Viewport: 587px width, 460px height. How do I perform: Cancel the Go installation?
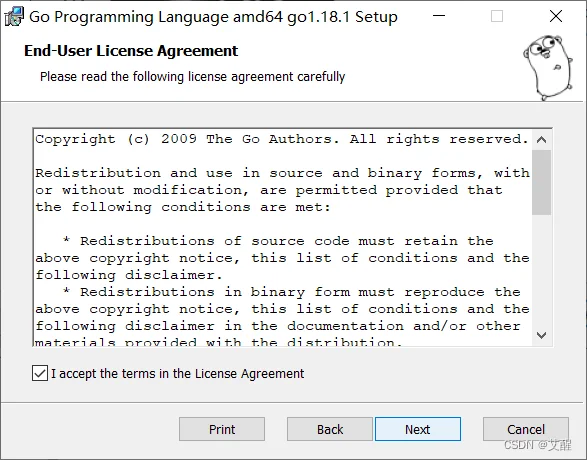(x=526, y=429)
